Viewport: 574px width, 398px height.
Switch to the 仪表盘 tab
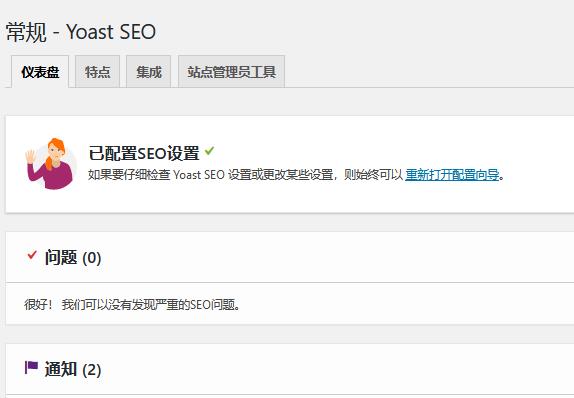pos(40,72)
